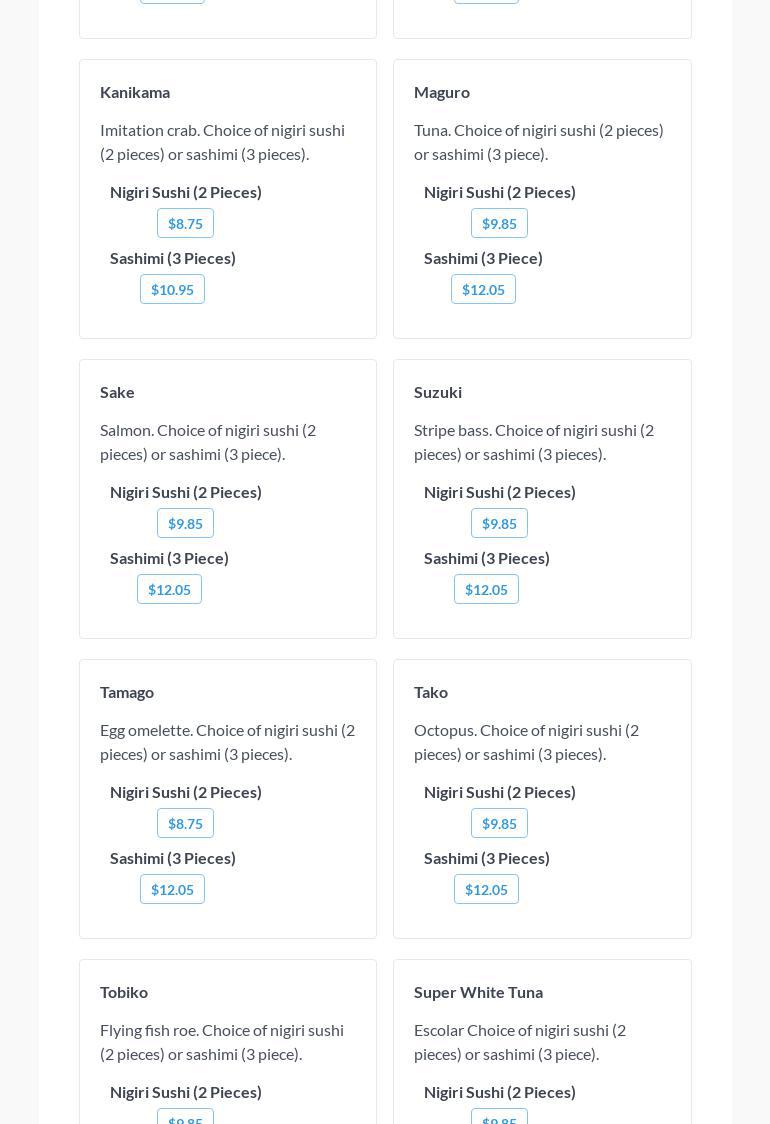Pick Suzuki nigiri sushi $9.85 option

coord(499,523)
